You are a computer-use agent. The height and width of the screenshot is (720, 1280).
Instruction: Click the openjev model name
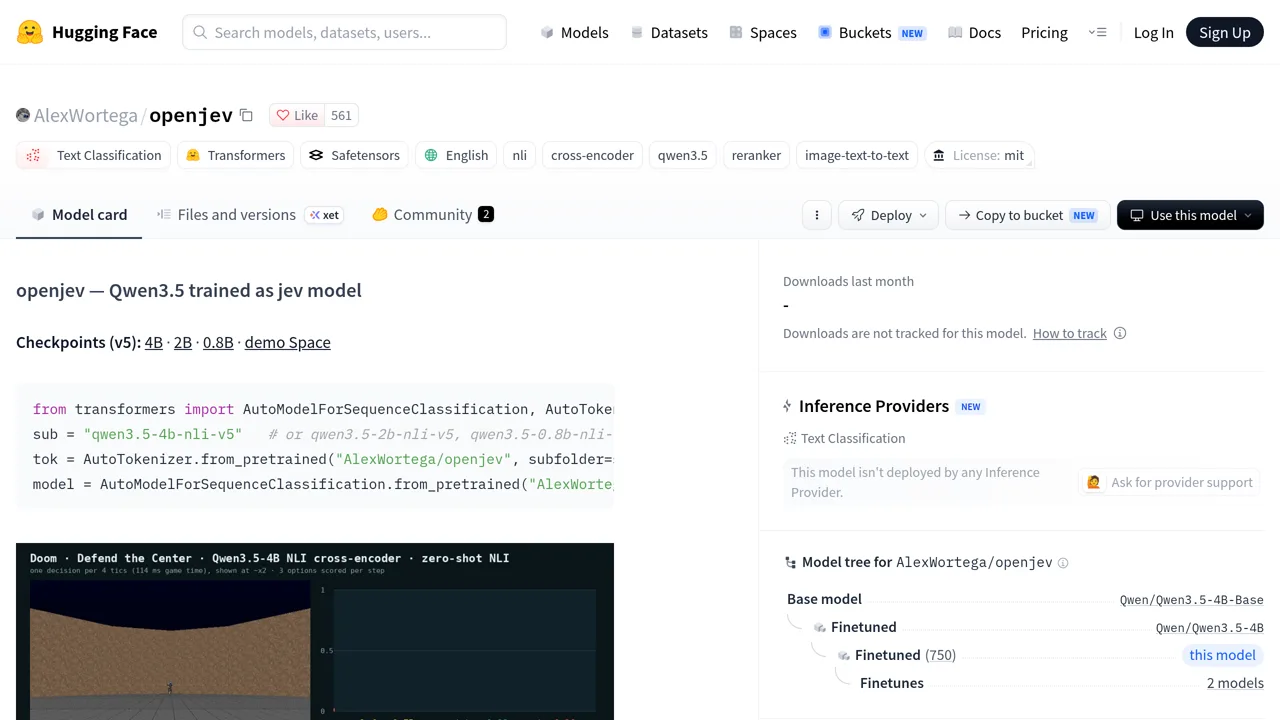pos(191,115)
